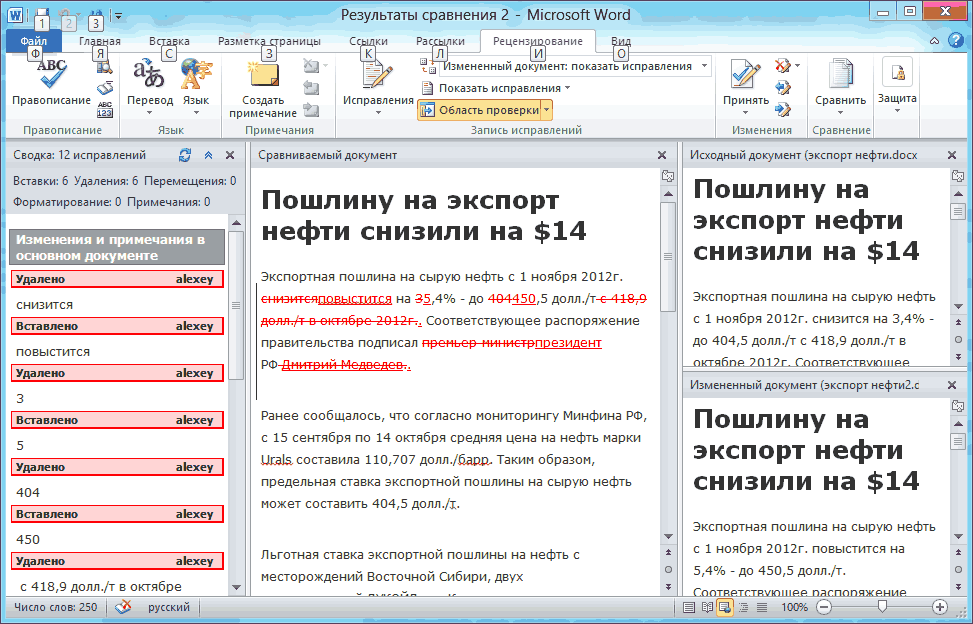Select the inserted entry повыстится in revisions list
The width and height of the screenshot is (973, 624).
(x=53, y=352)
